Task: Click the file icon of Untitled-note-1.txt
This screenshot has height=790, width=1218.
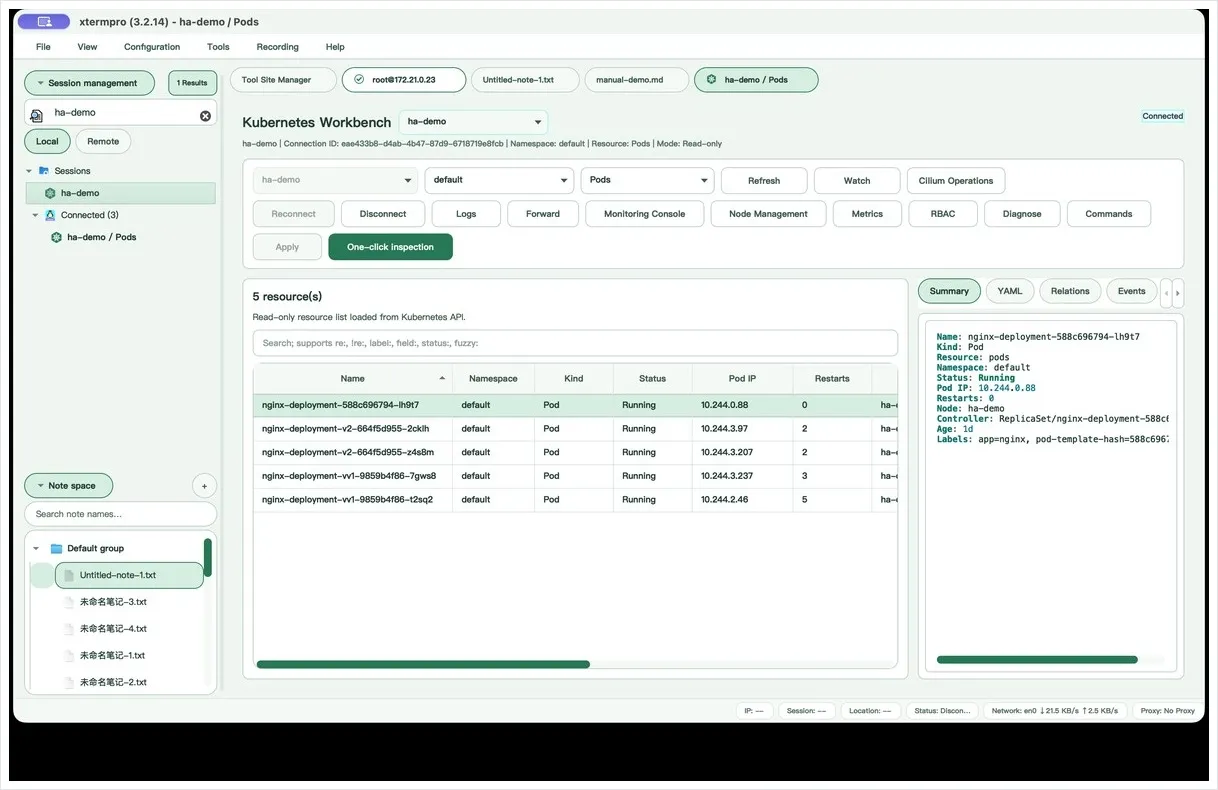Action: [69, 575]
